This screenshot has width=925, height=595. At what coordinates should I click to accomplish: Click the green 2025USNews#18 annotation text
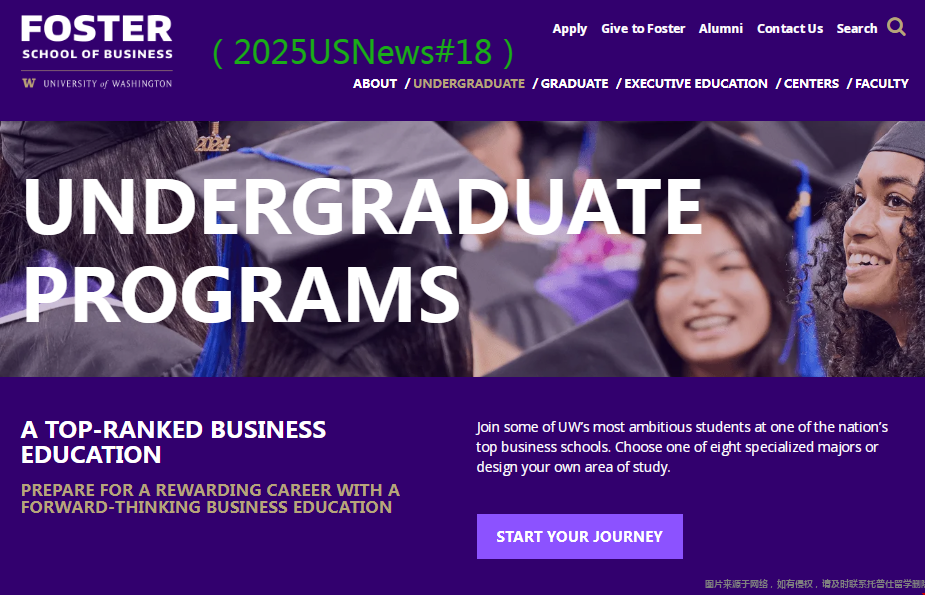tap(363, 52)
